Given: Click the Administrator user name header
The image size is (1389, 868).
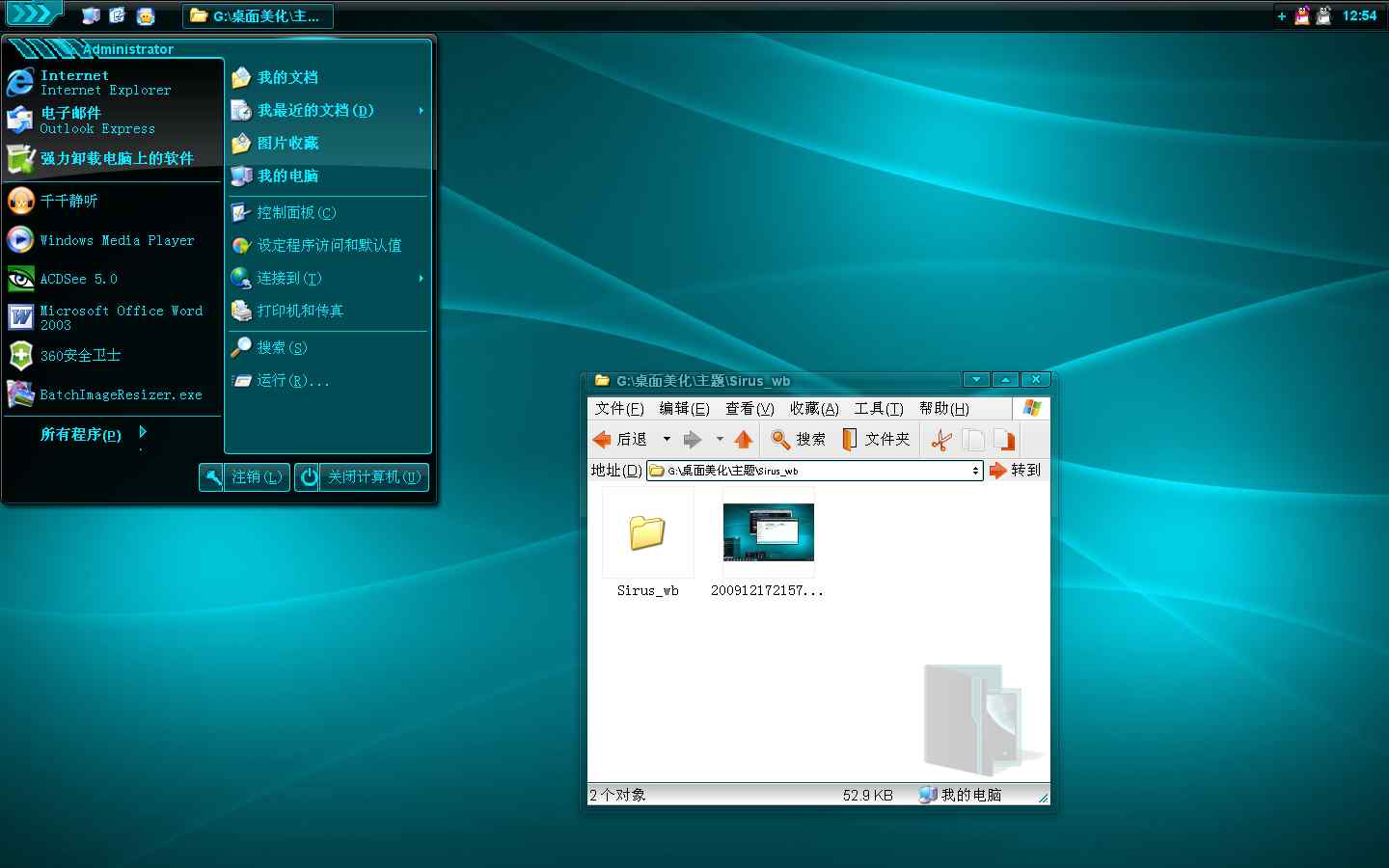Looking at the screenshot, I should [128, 49].
